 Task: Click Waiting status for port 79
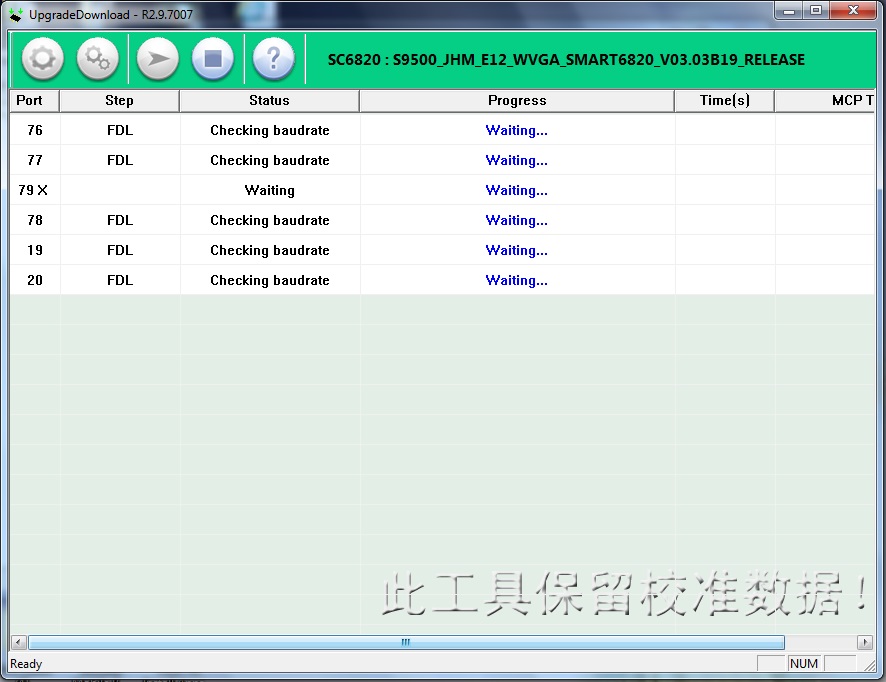coord(270,190)
